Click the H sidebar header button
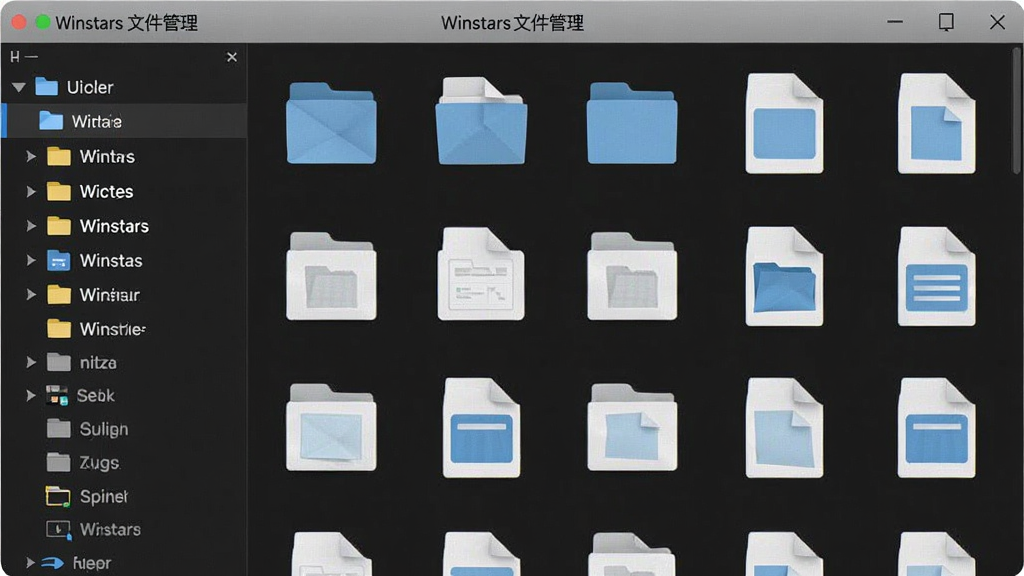 point(14,57)
